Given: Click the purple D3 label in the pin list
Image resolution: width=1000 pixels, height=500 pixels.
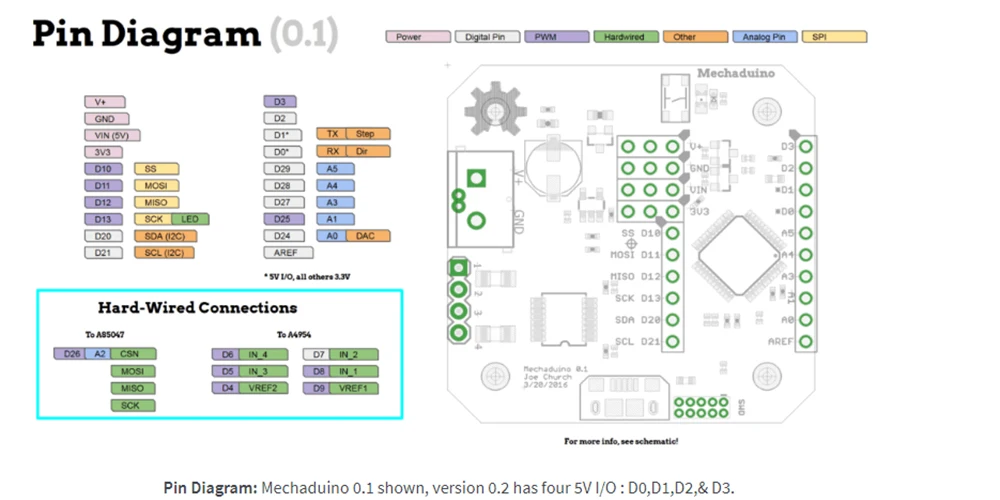Looking at the screenshot, I should click(x=280, y=102).
